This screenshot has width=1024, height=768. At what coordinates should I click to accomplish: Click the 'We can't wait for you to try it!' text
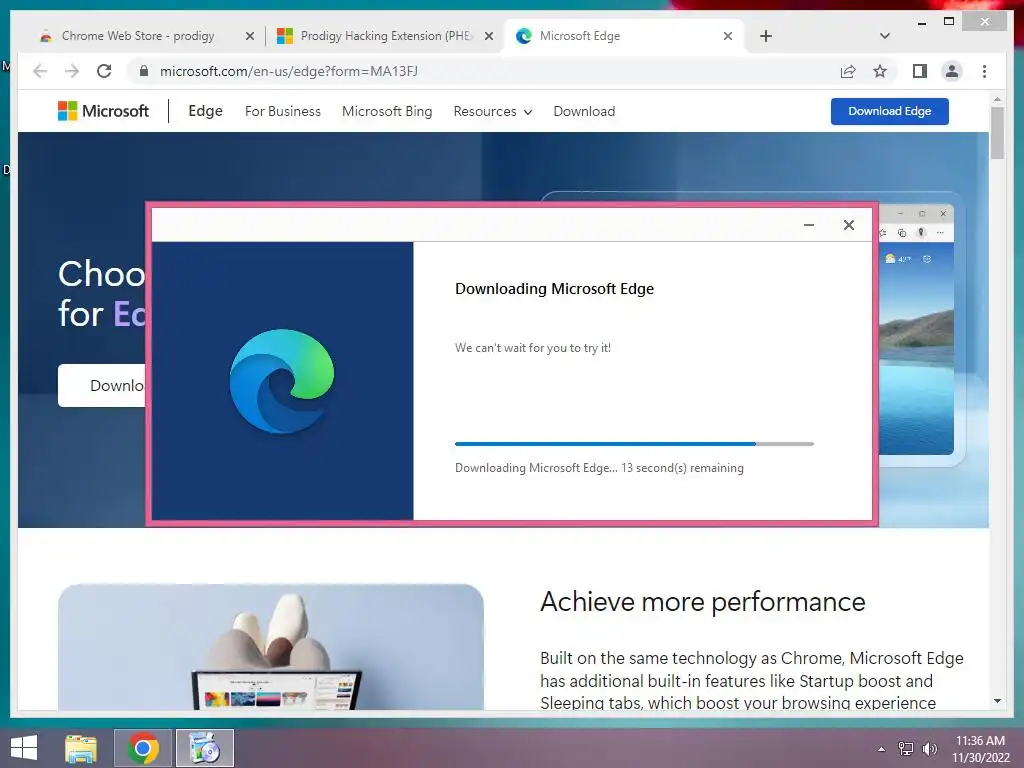[x=533, y=348]
